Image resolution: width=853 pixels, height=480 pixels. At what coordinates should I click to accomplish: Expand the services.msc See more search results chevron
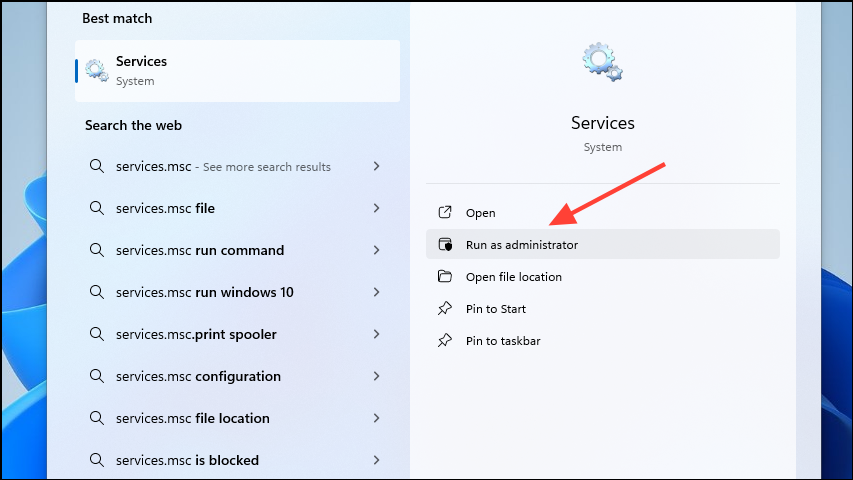click(376, 166)
